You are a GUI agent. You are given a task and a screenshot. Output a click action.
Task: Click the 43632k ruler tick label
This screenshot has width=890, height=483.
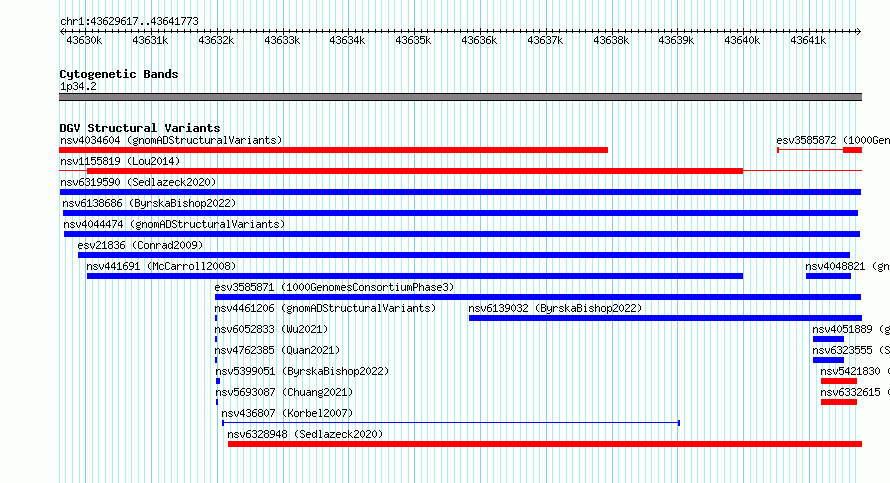click(x=216, y=40)
